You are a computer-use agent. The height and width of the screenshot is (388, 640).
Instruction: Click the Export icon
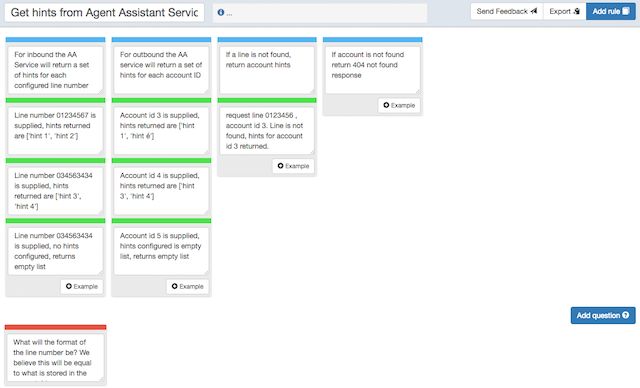coord(576,11)
